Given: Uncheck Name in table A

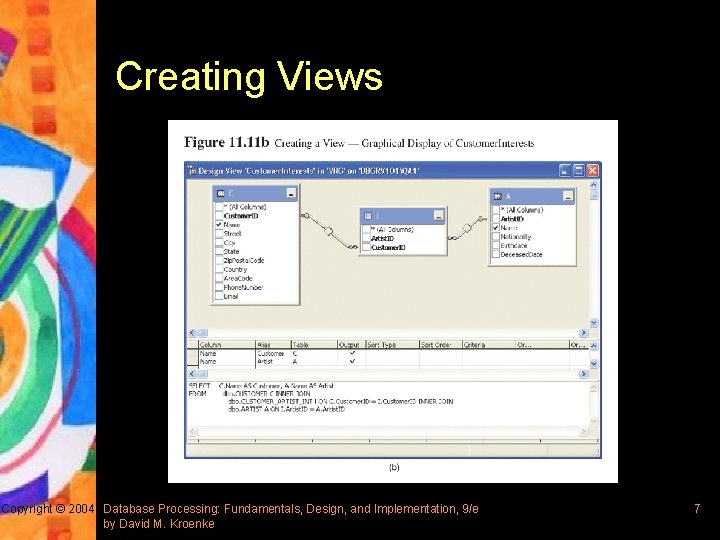Looking at the screenshot, I should (x=496, y=228).
